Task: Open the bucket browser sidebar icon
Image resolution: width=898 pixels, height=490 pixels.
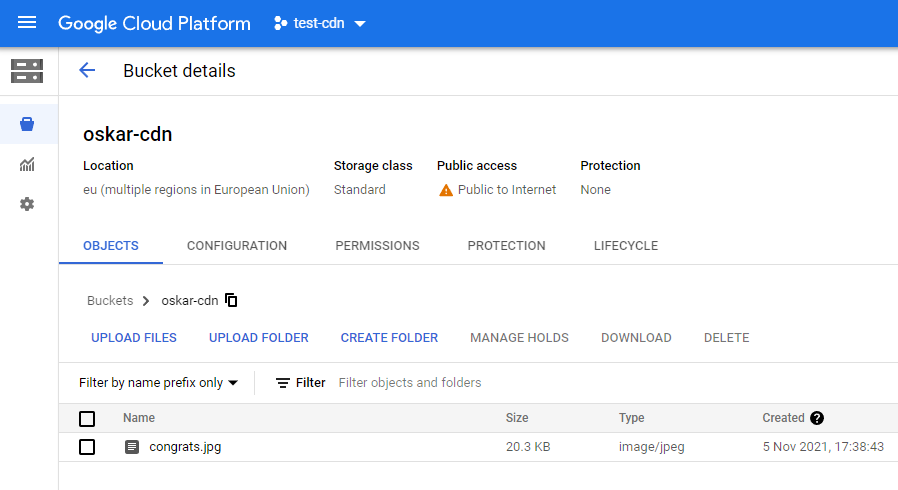Action: 27,124
